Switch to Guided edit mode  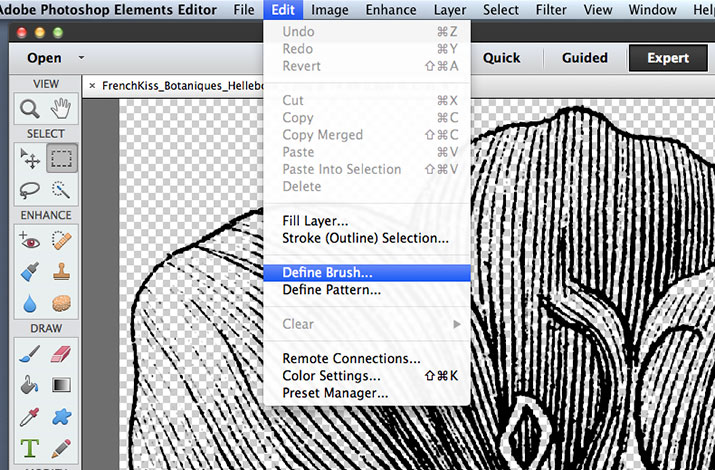tap(585, 58)
